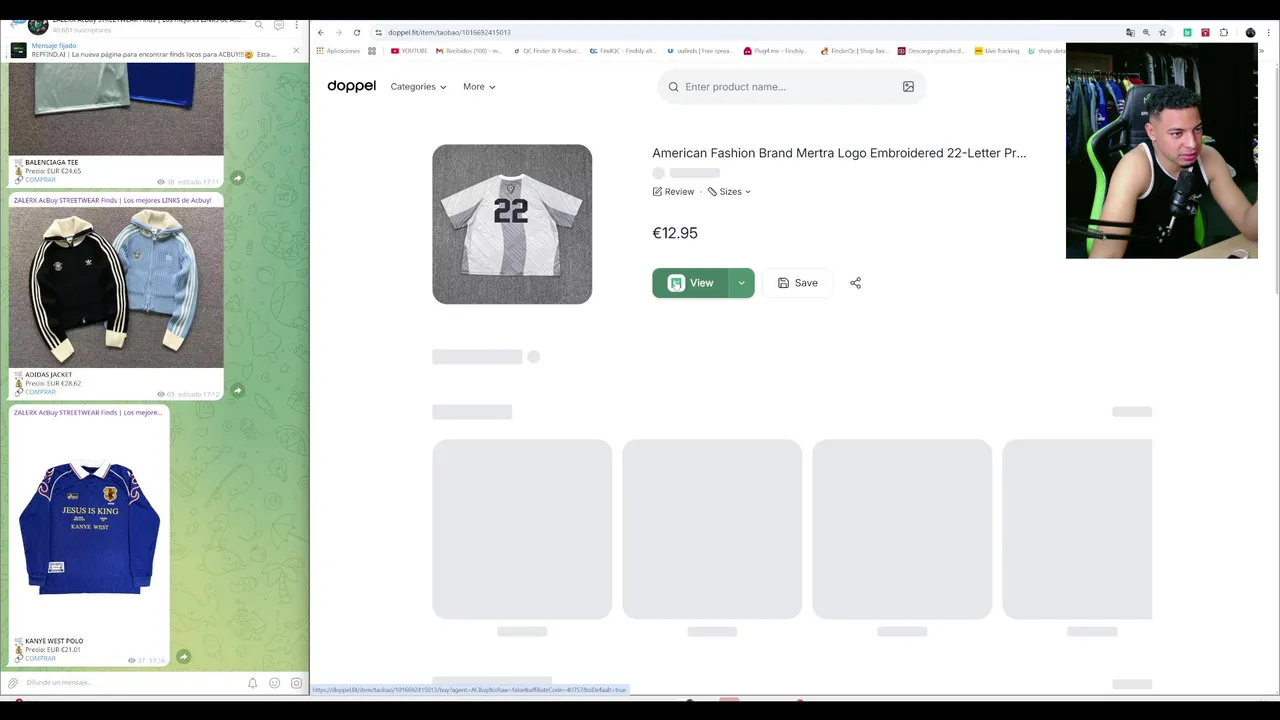Open the uulinds bookmark
The image size is (1280, 720).
698,51
